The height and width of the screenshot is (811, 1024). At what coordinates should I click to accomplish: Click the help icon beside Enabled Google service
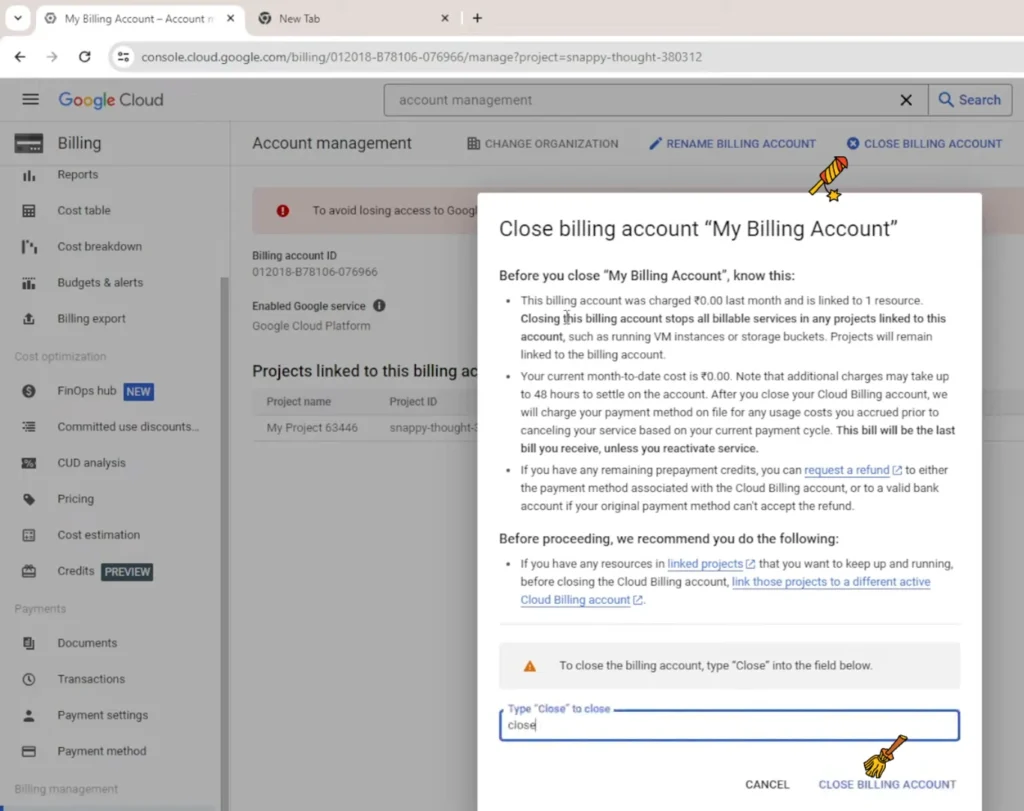point(379,306)
